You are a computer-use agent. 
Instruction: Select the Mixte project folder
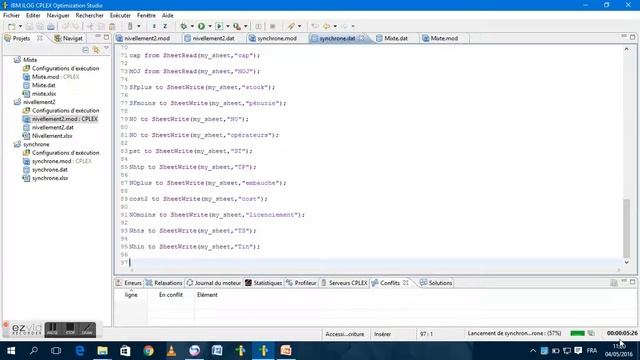tap(30, 60)
